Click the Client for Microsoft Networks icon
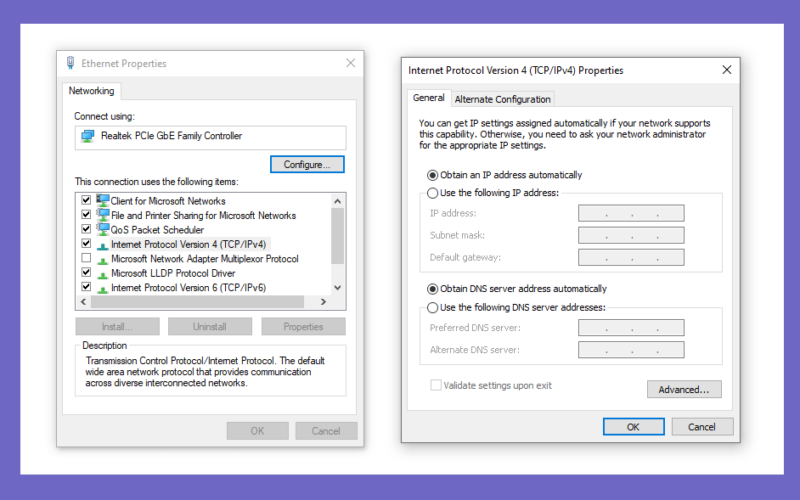Image resolution: width=800 pixels, height=500 pixels. pyautogui.click(x=103, y=200)
